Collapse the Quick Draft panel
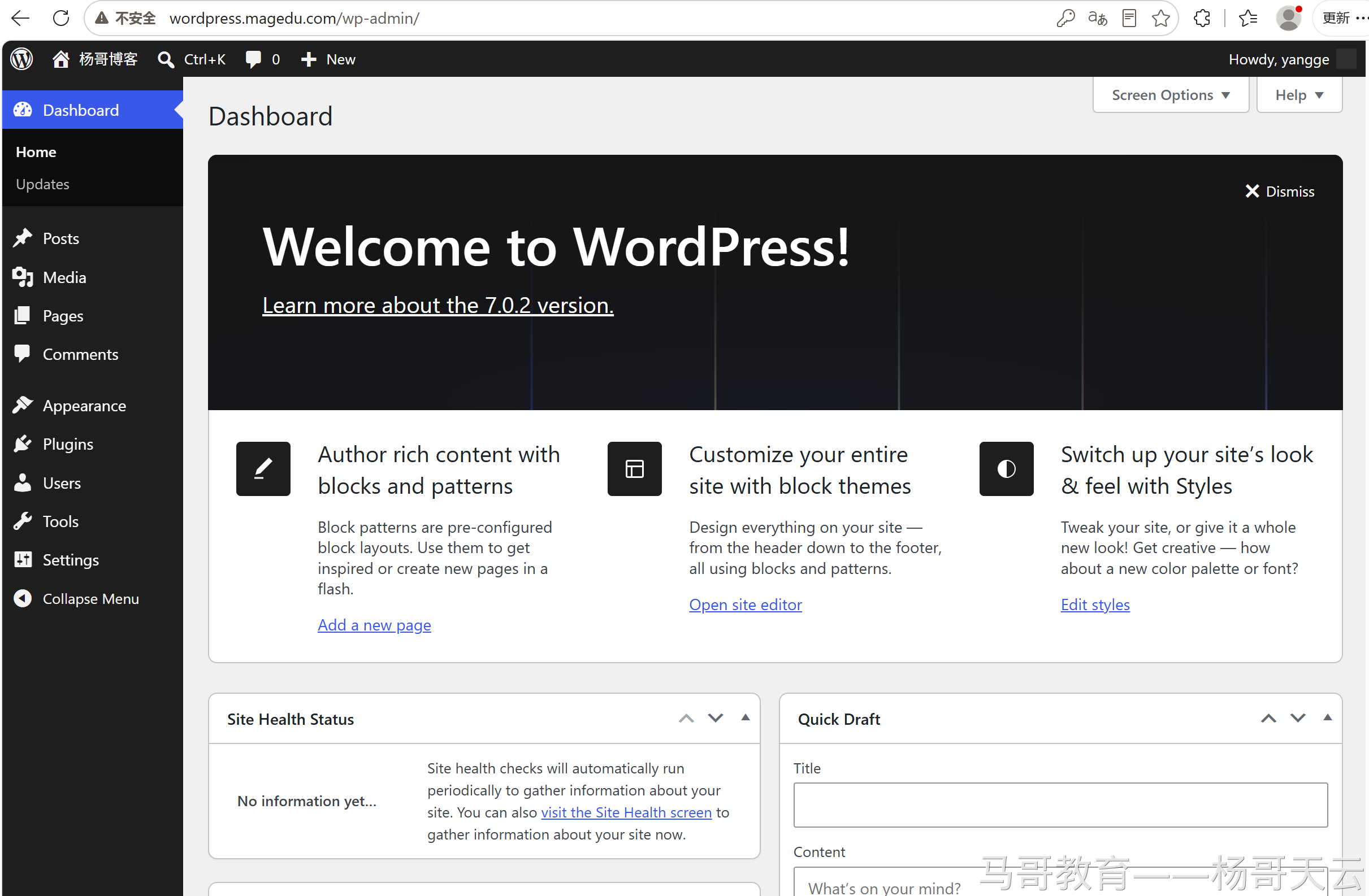The image size is (1369, 896). coord(1328,717)
